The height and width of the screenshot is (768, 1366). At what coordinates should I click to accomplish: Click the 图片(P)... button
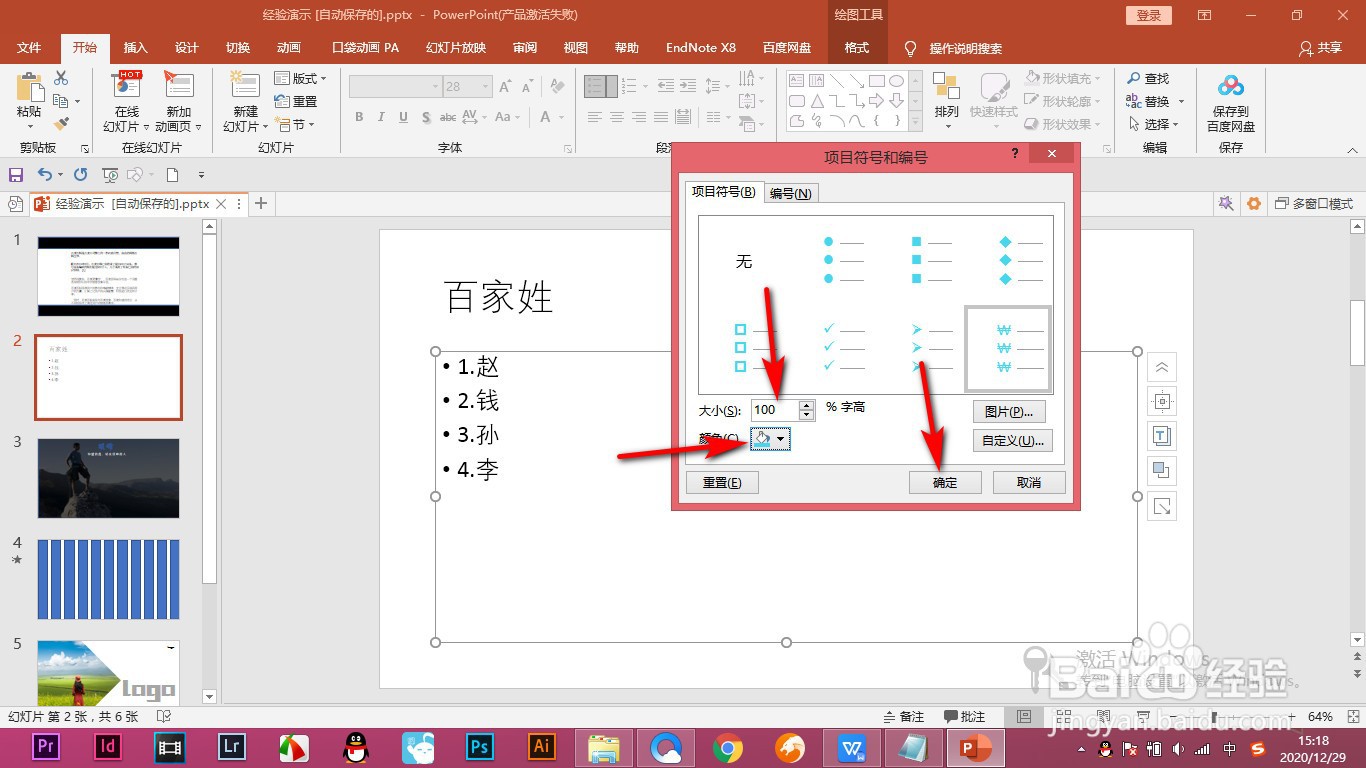(x=1011, y=411)
